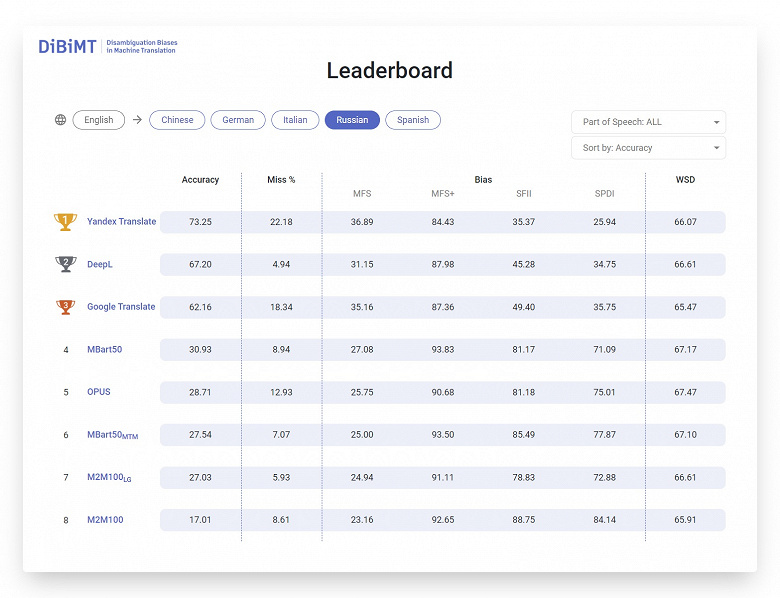Click MBart50 MFS+ value 93.83
The width and height of the screenshot is (780, 598).
click(443, 349)
